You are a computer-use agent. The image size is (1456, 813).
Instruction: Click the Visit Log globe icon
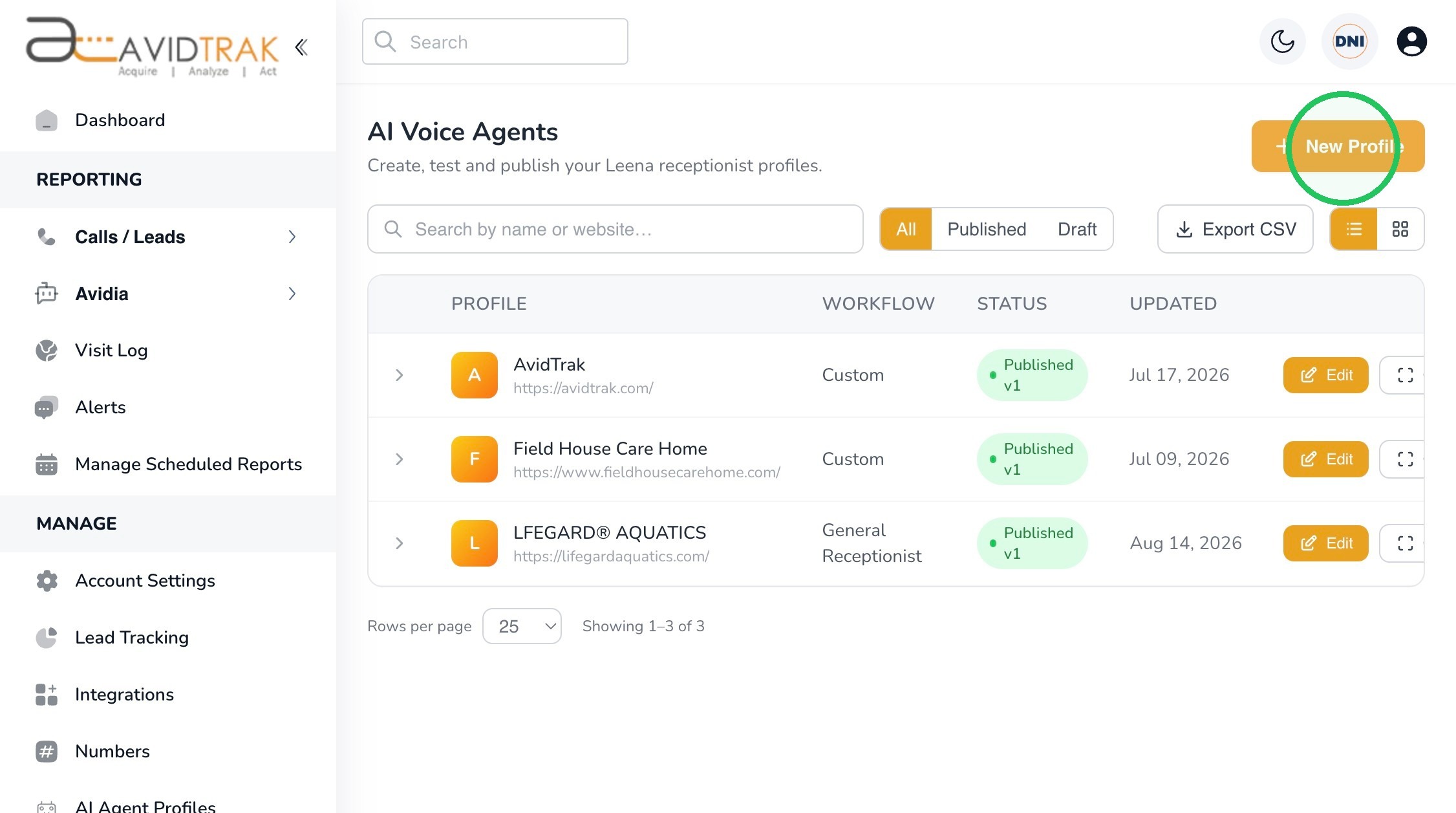pyautogui.click(x=47, y=351)
